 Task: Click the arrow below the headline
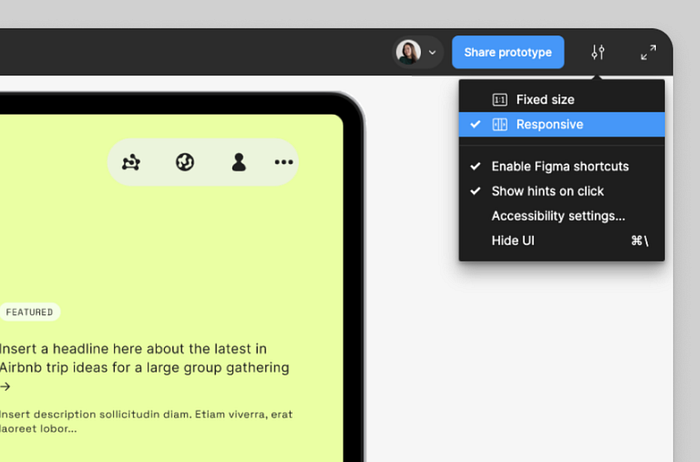5,387
